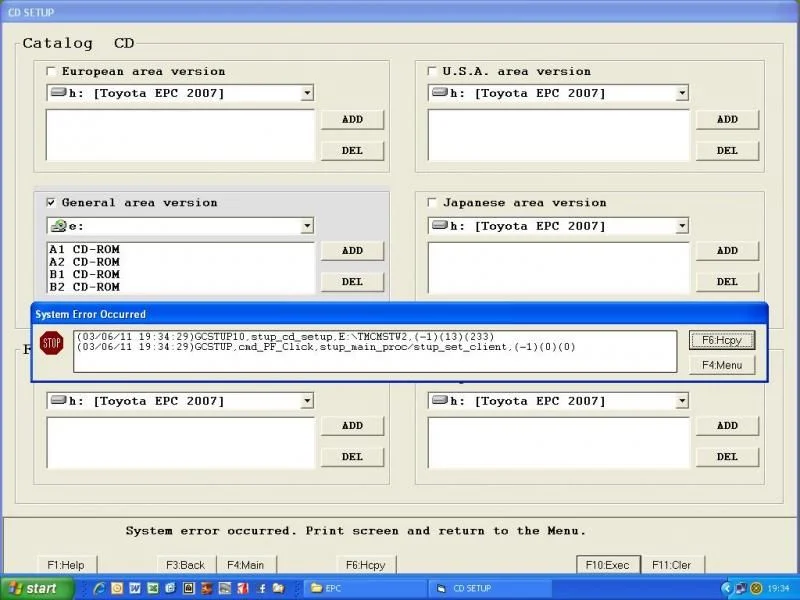The width and height of the screenshot is (800, 600).
Task: Uncheck General area version
Action: pyautogui.click(x=51, y=203)
